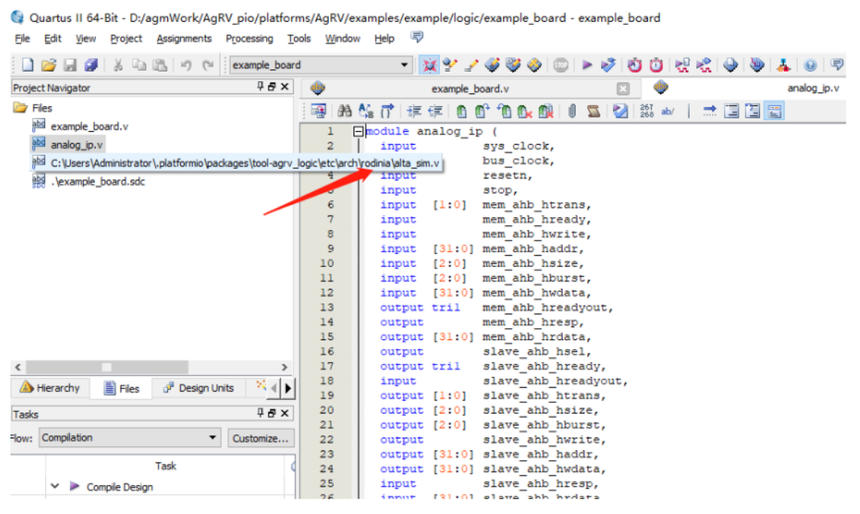Click the Copy toolbar icon

pos(139,65)
